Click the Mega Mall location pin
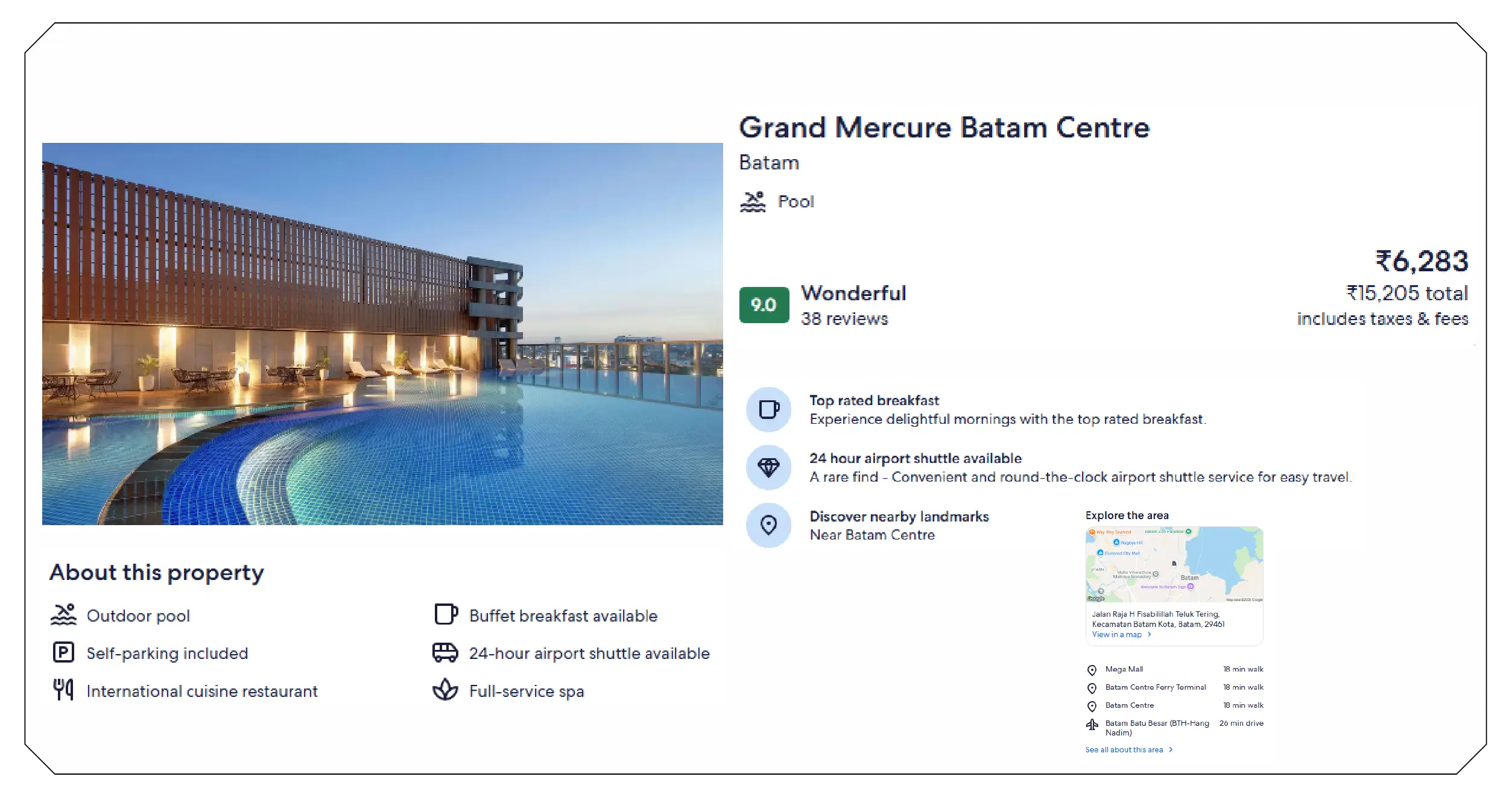The height and width of the screenshot is (797, 1512). (1091, 669)
